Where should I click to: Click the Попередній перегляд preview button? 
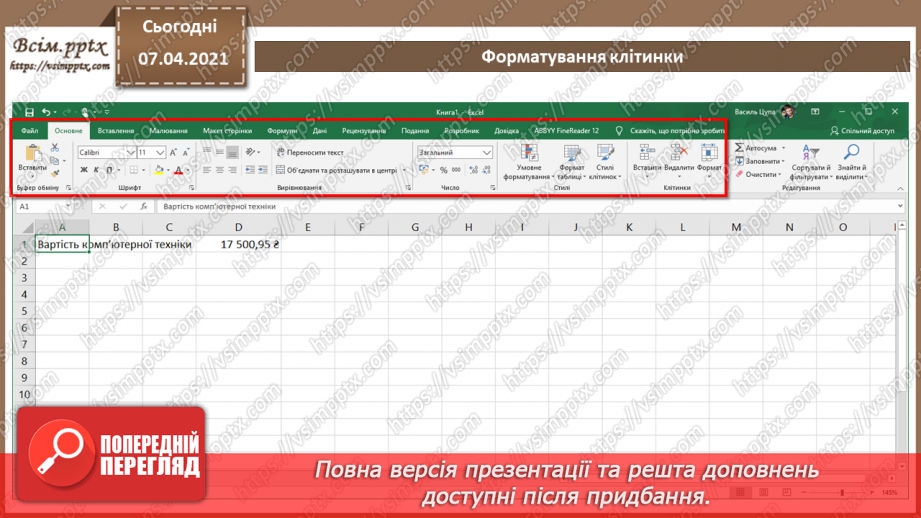click(x=112, y=454)
